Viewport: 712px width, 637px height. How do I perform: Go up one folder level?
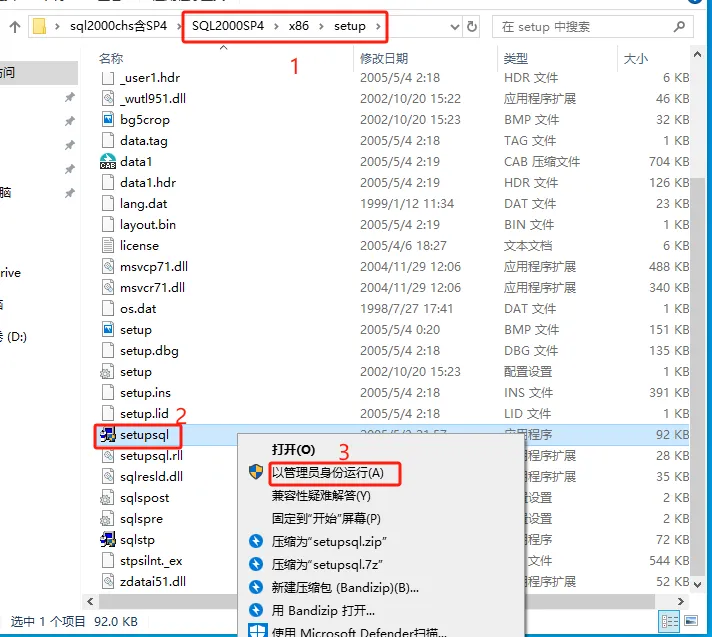point(15,27)
